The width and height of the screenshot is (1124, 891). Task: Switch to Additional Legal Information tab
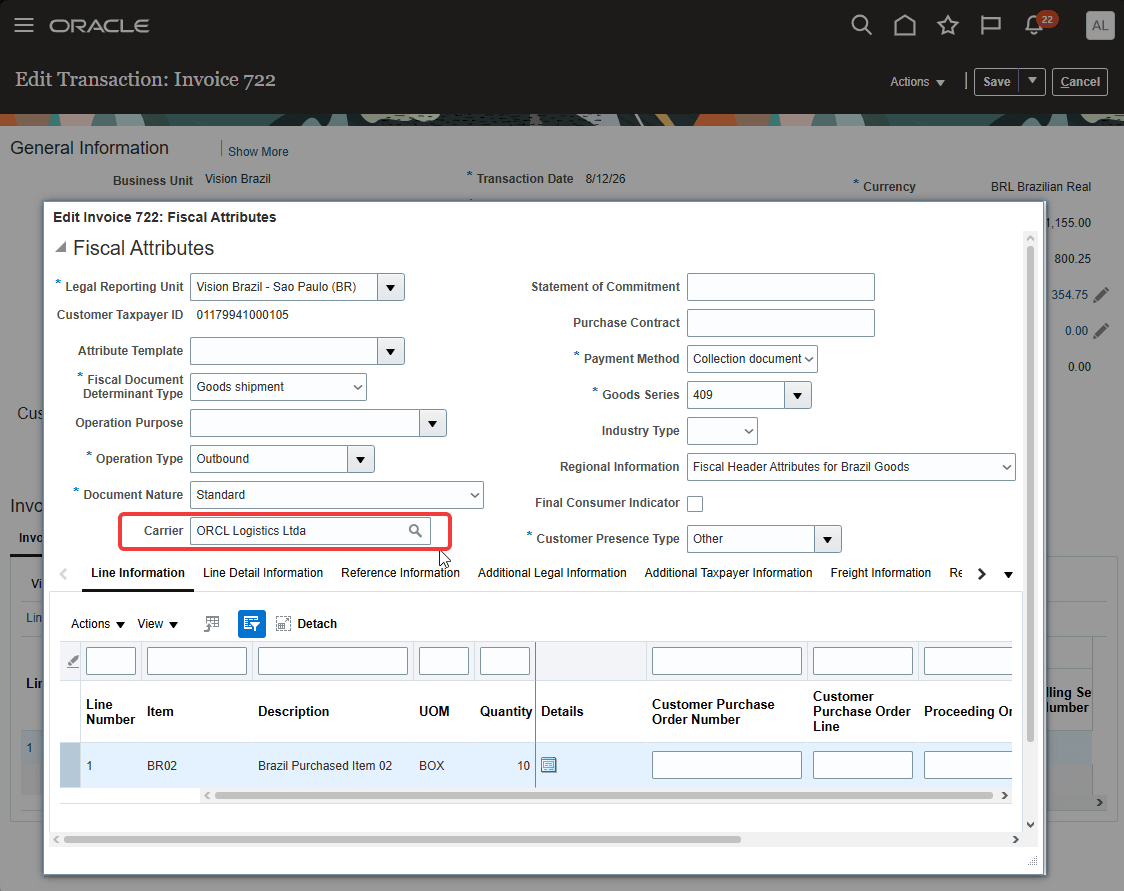point(552,573)
